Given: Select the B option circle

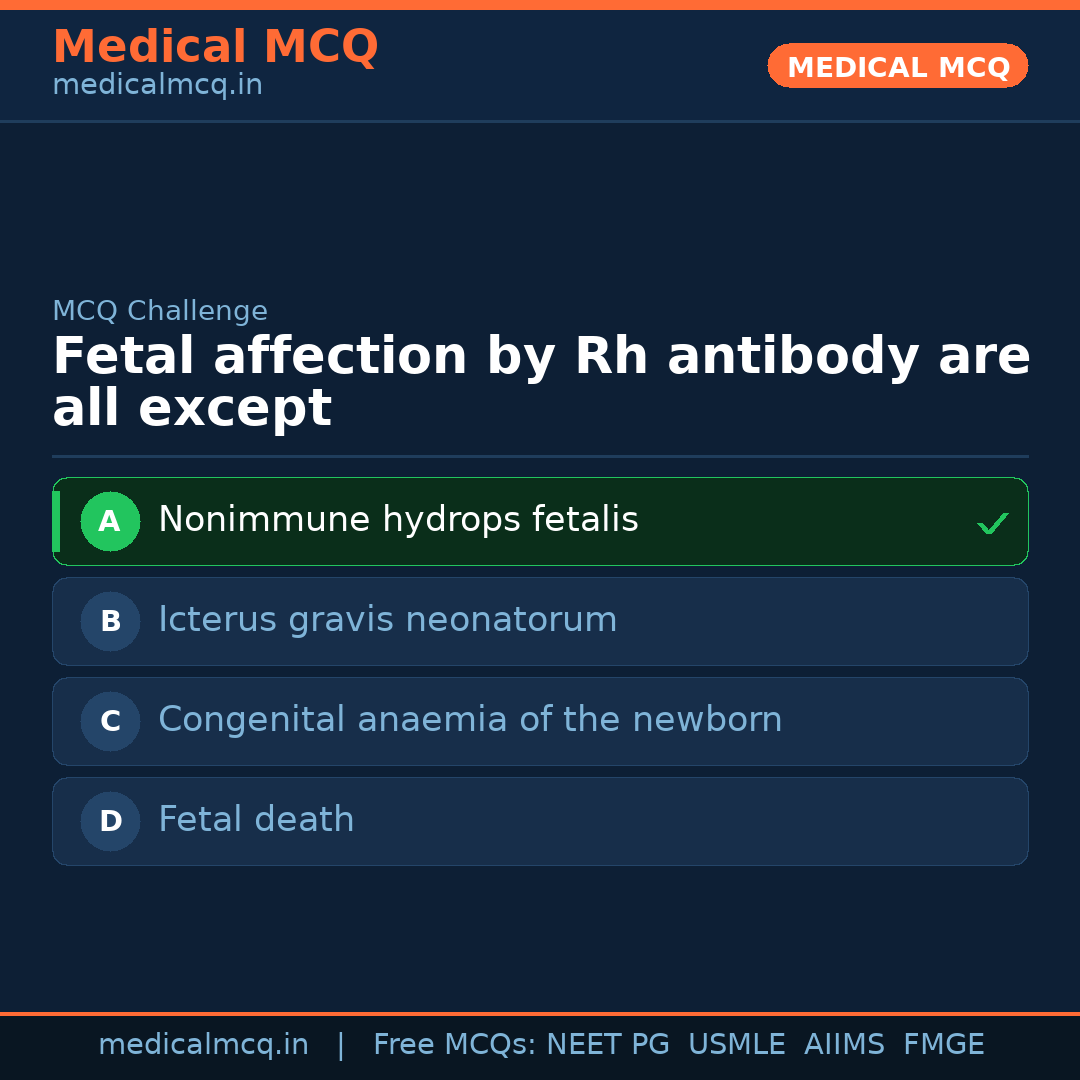Looking at the screenshot, I should pos(110,621).
